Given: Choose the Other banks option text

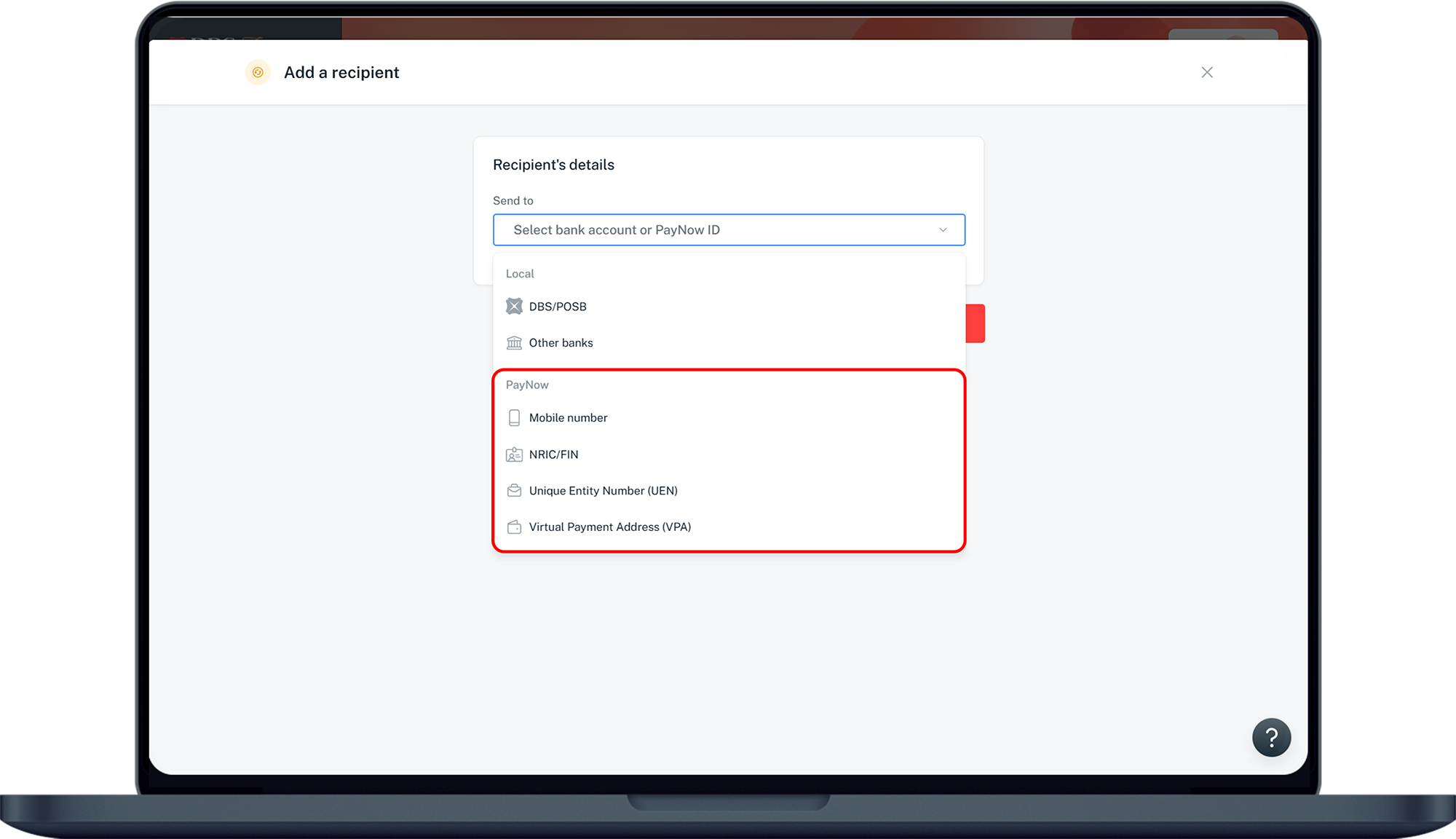Looking at the screenshot, I should pyautogui.click(x=561, y=343).
